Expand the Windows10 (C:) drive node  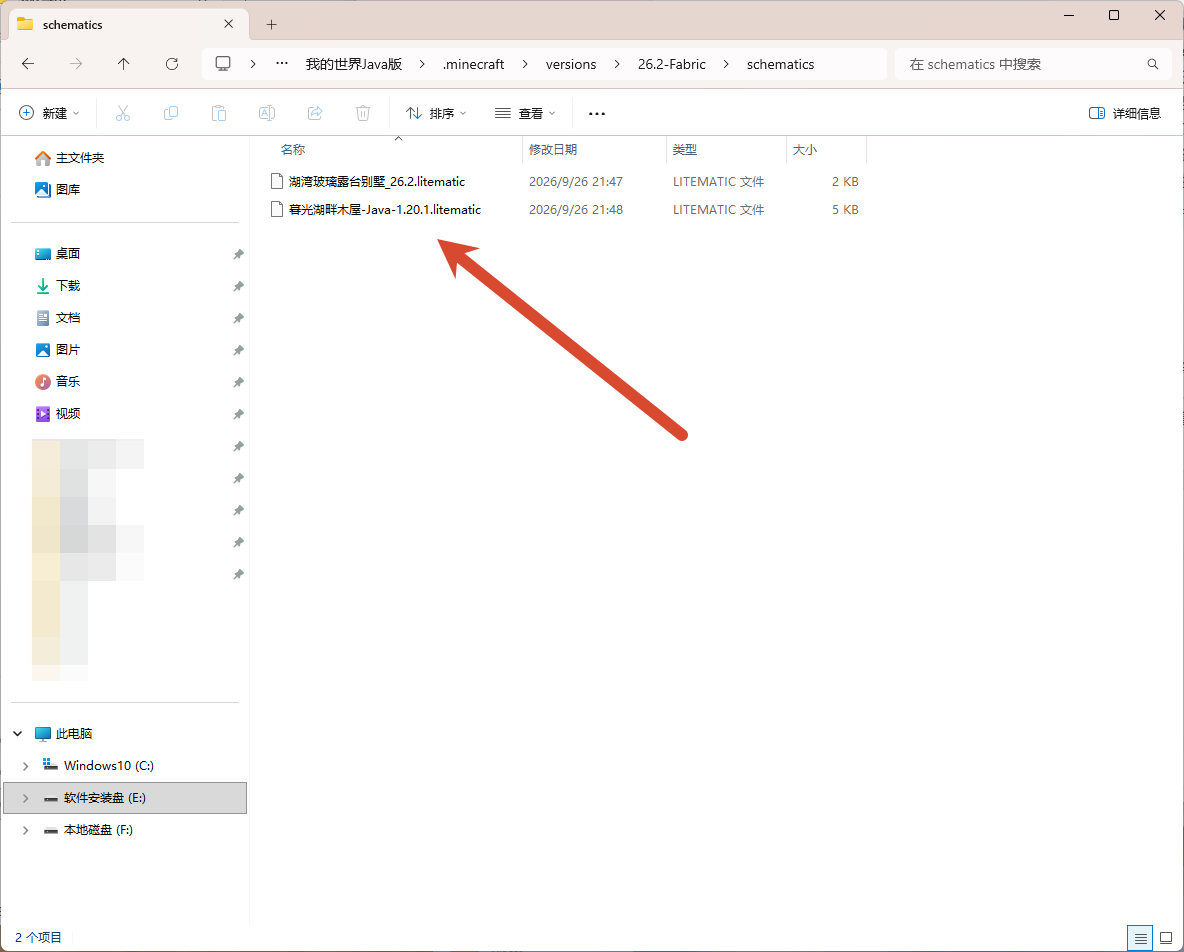tap(26, 766)
